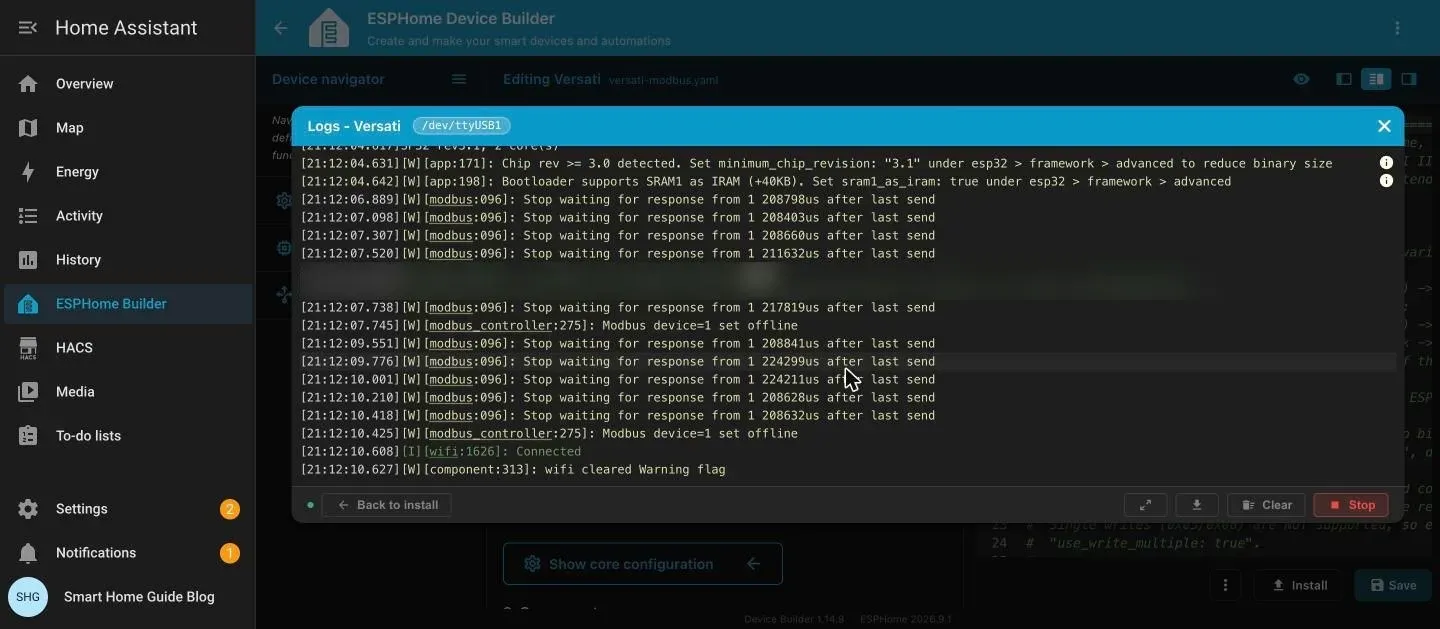
Task: Open Home Assistant Settings
Action: (x=128, y=509)
